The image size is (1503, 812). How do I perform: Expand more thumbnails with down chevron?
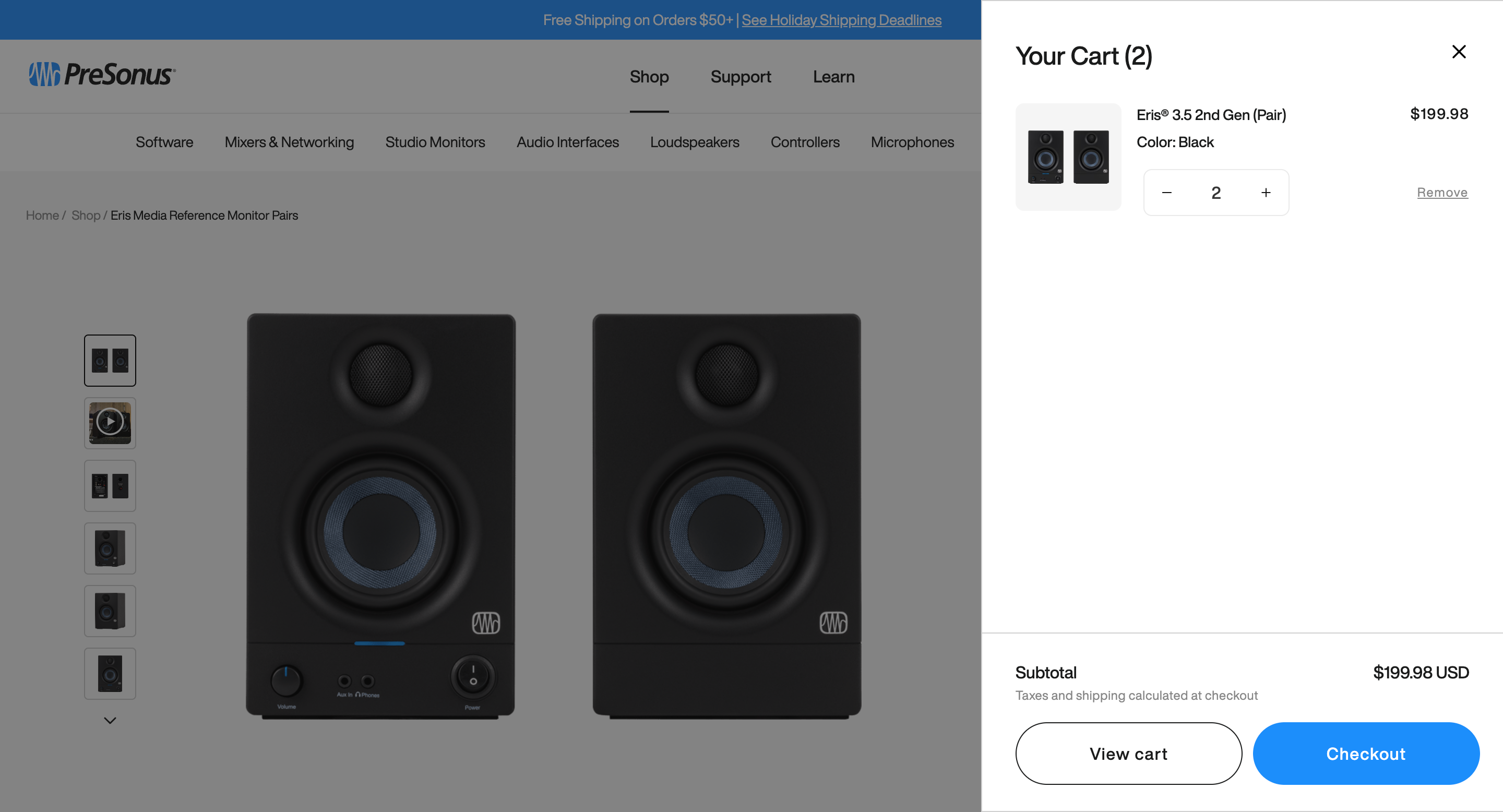tap(110, 720)
